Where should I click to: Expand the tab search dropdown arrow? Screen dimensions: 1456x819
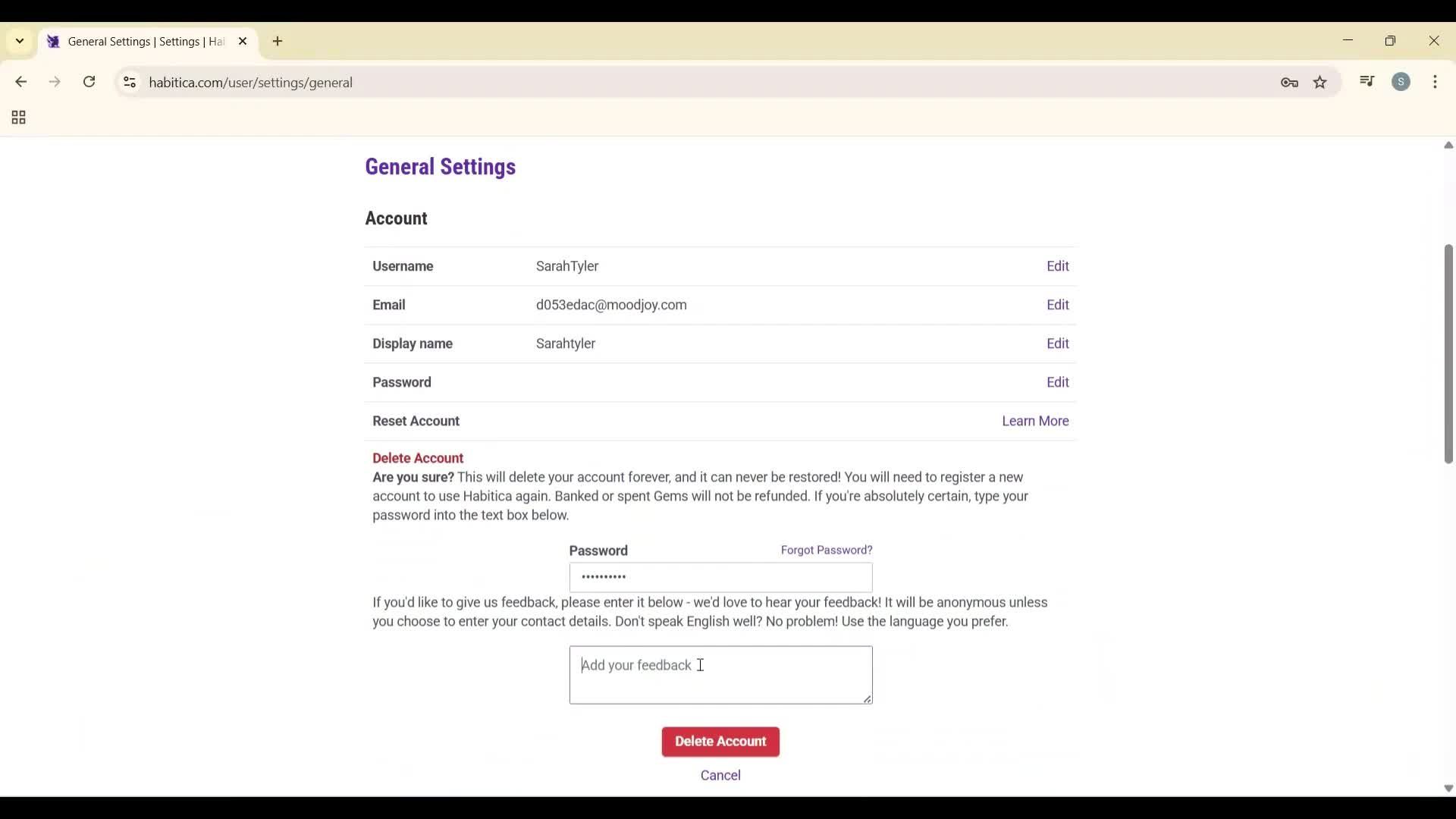(20, 41)
